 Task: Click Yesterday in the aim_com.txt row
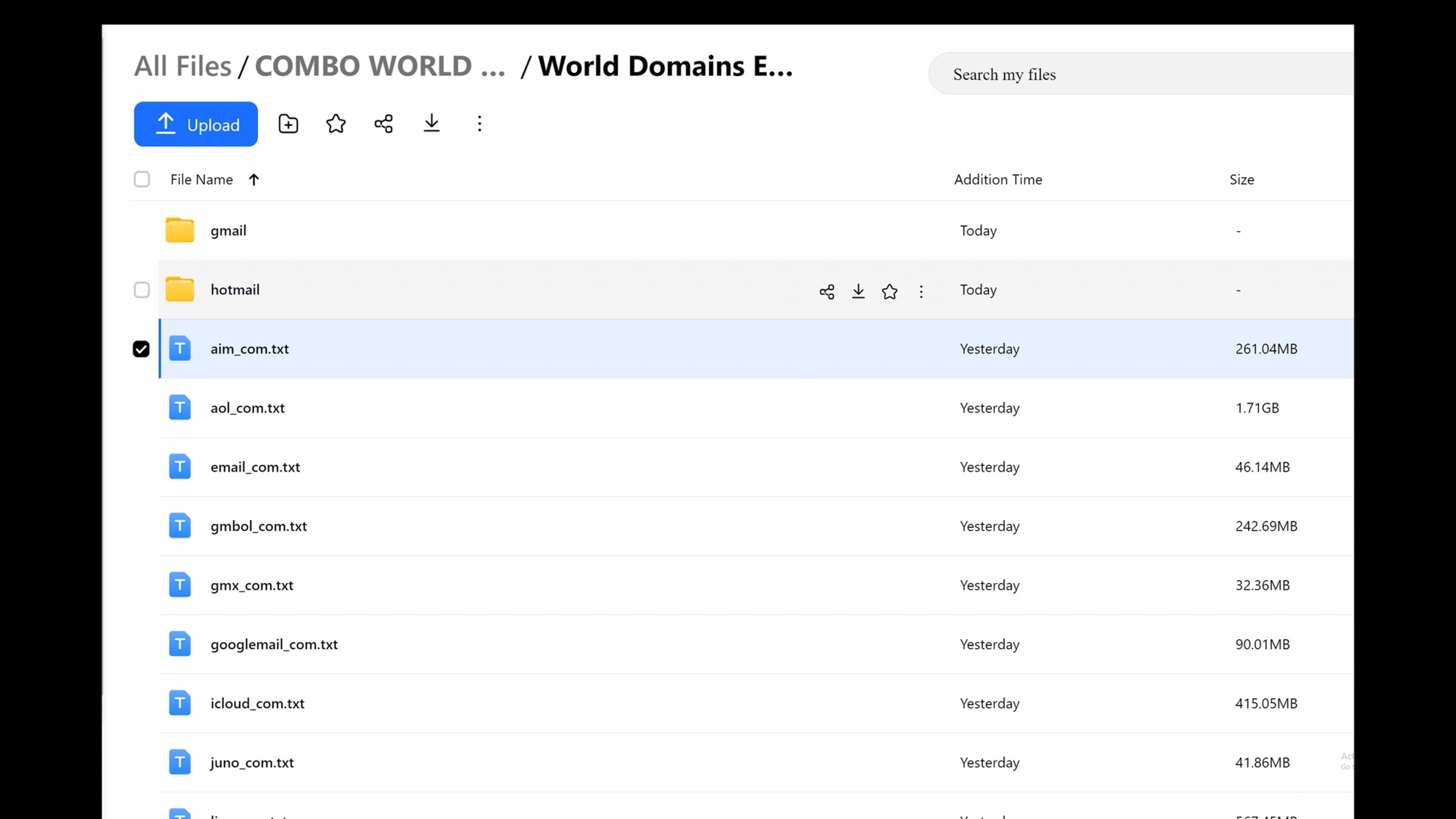pyautogui.click(x=989, y=349)
